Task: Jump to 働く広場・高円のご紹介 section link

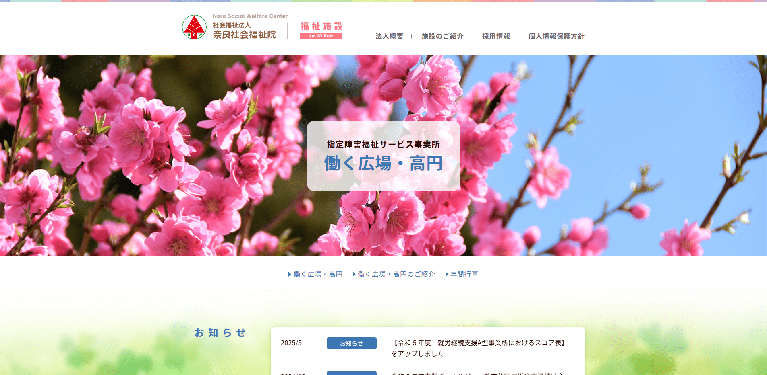Action: (394, 274)
